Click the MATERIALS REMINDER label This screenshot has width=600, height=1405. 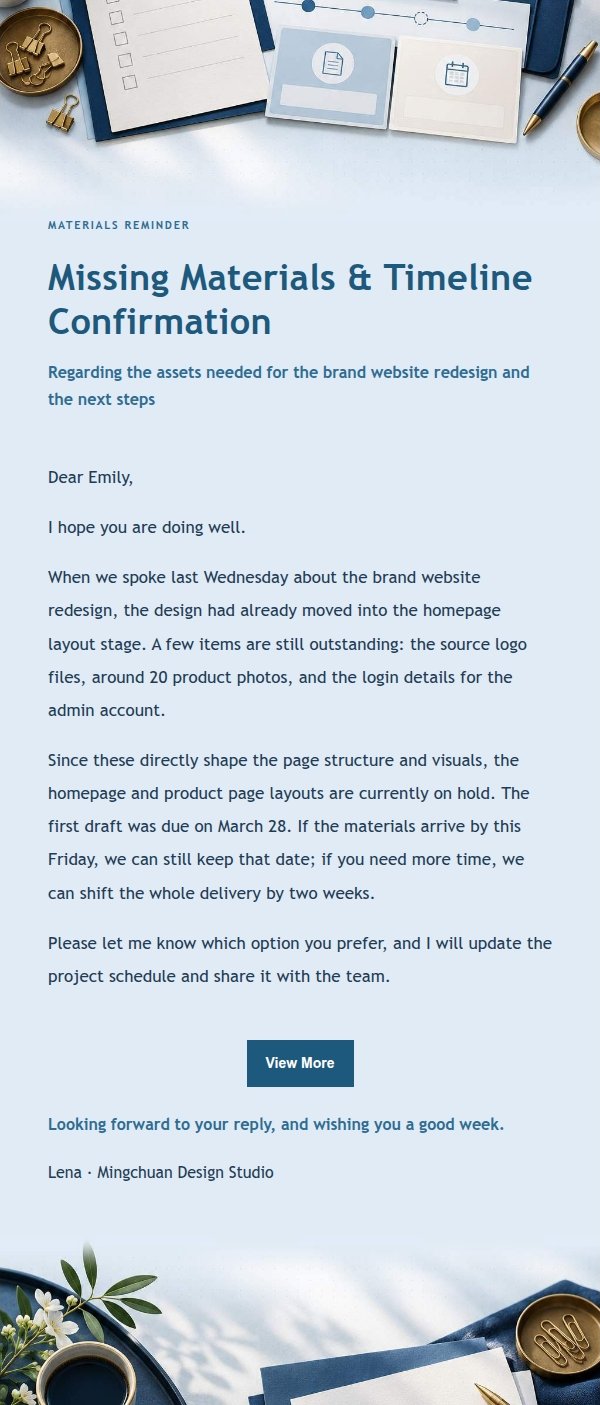click(119, 225)
